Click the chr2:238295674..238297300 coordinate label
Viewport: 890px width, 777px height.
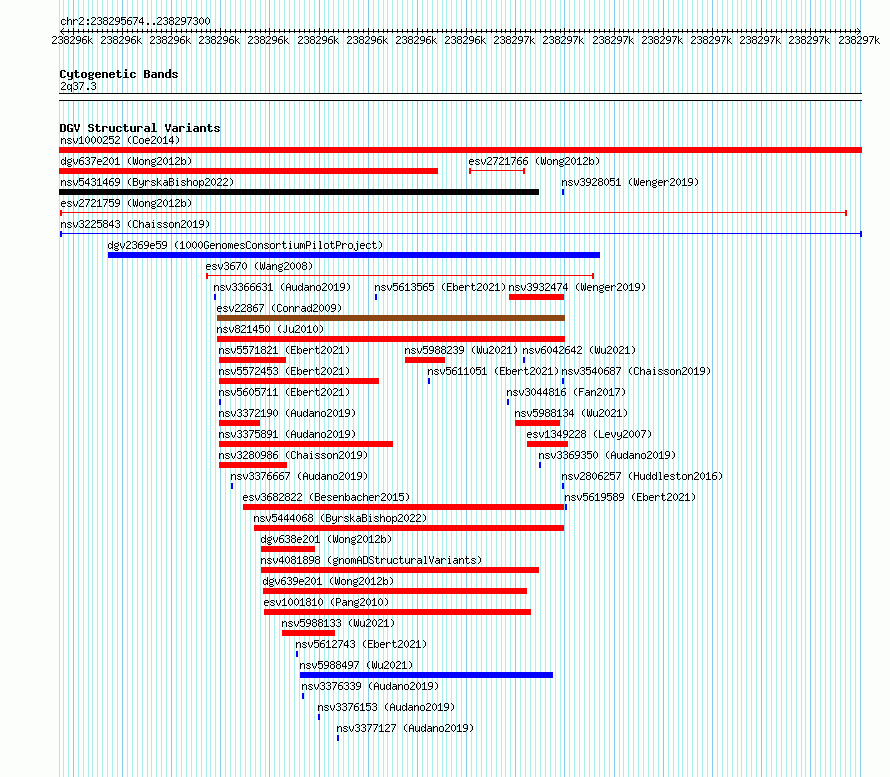[x=135, y=21]
